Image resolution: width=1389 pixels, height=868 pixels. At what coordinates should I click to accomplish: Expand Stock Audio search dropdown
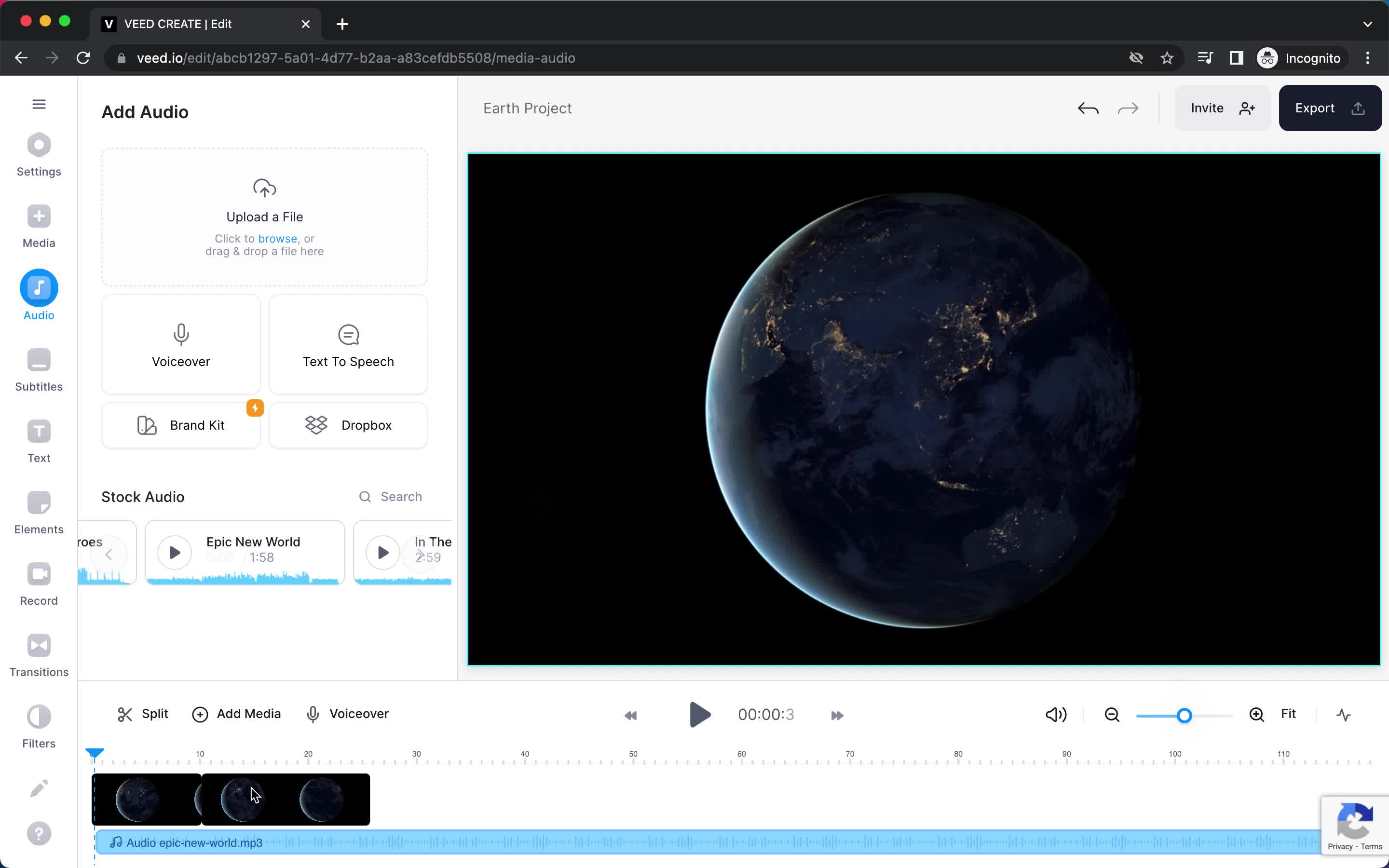pyautogui.click(x=390, y=496)
